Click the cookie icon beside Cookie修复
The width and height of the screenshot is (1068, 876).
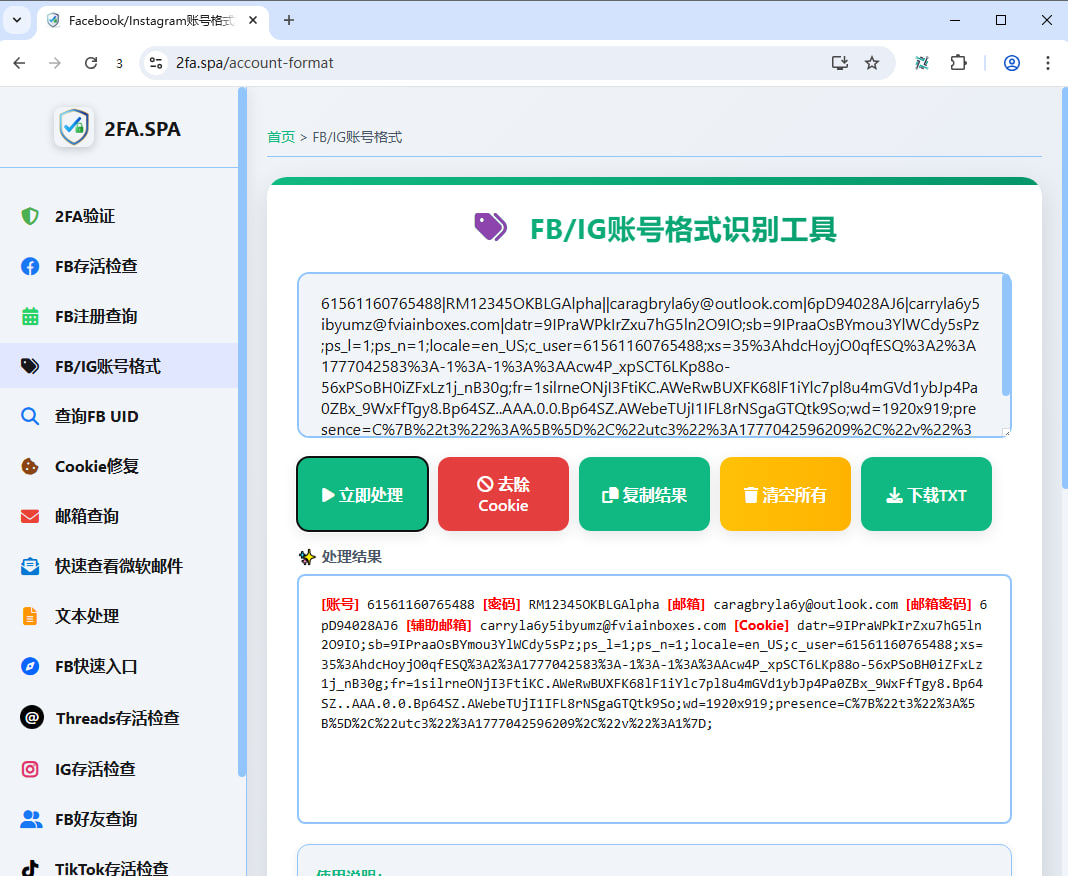click(30, 466)
